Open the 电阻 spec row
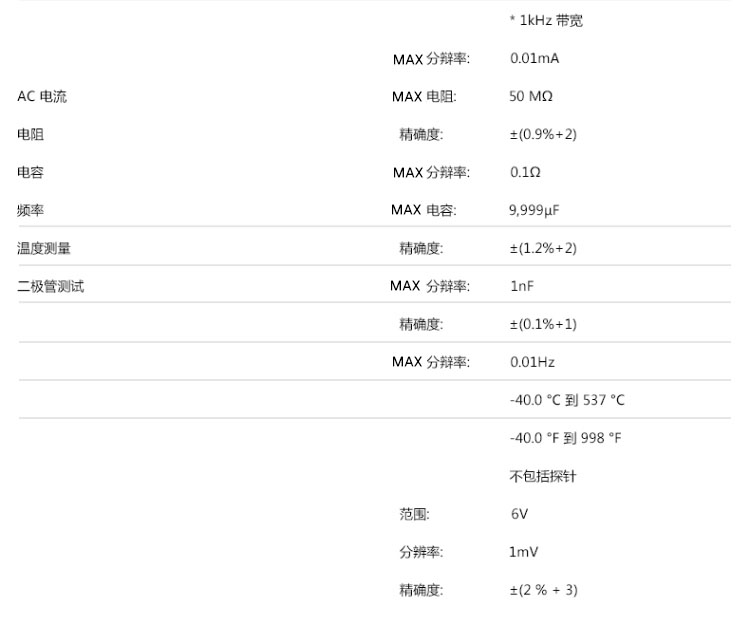 (31, 135)
